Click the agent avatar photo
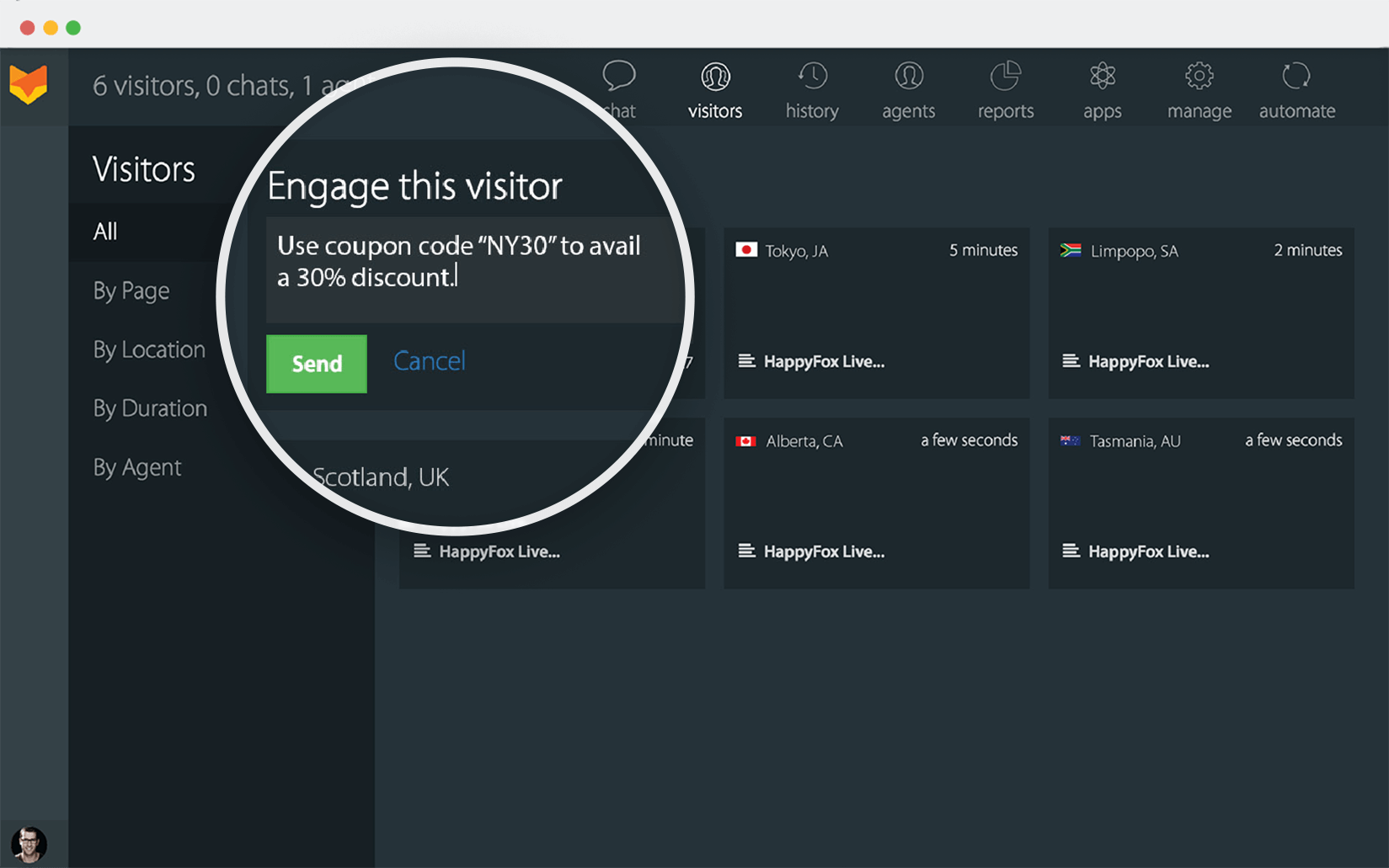Image resolution: width=1389 pixels, height=868 pixels. tap(29, 844)
